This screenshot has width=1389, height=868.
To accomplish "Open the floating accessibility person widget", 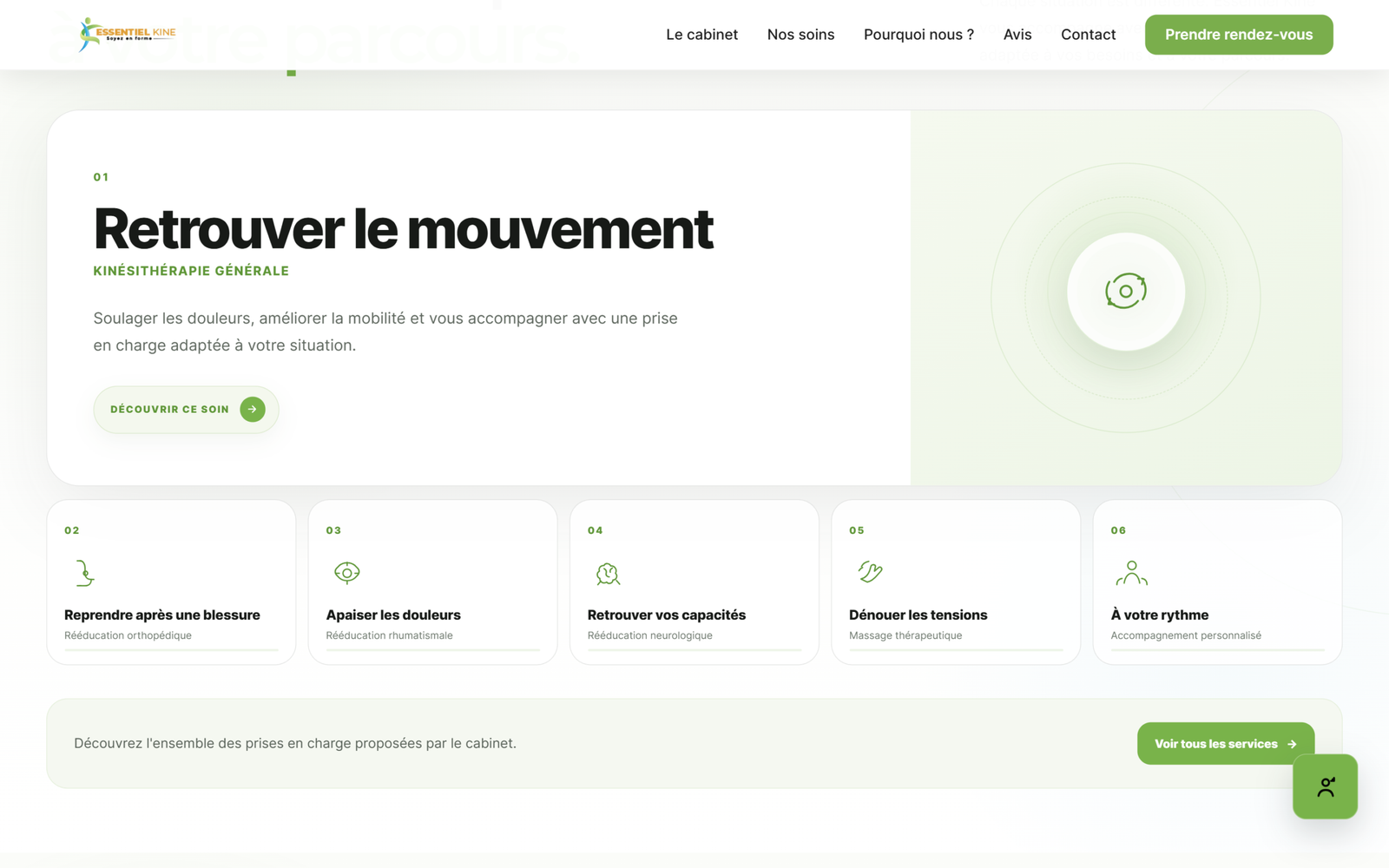I will [1325, 786].
